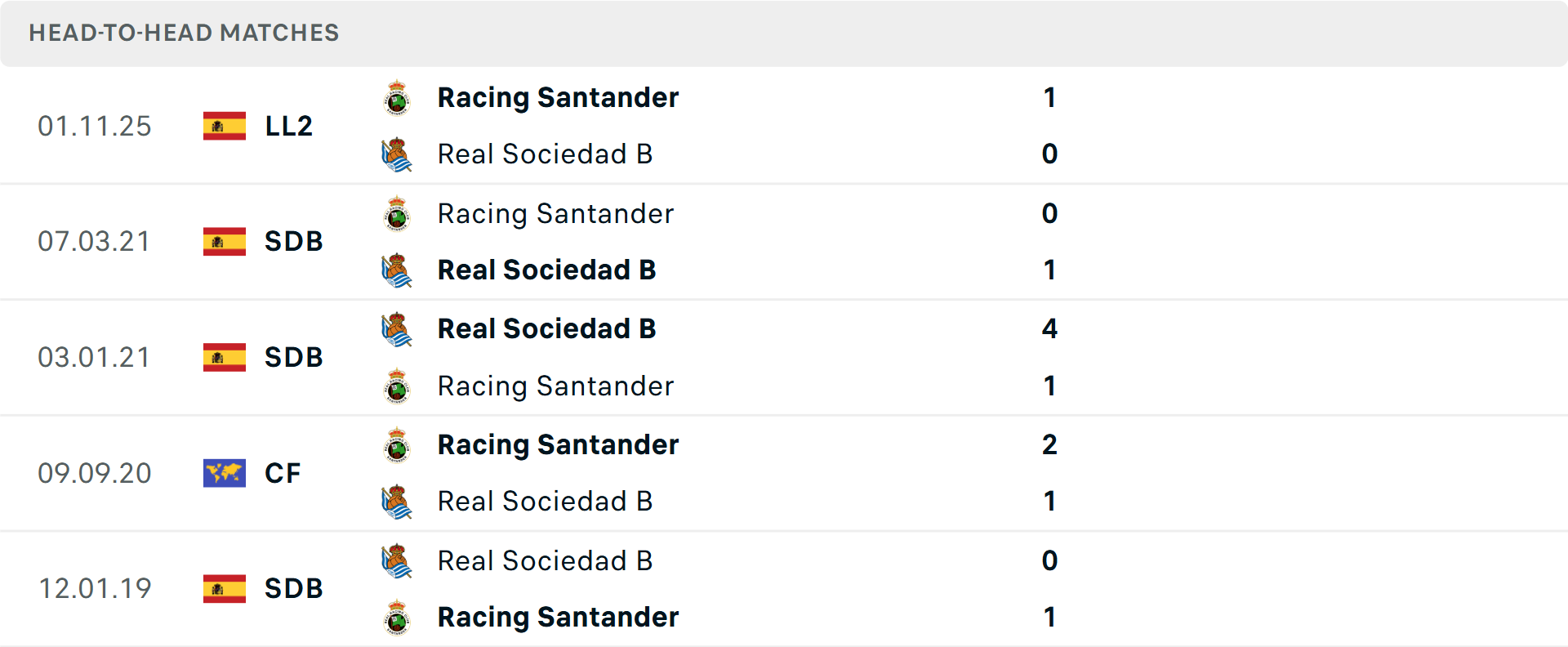Click the Racing Santander team name in the top row
Viewport: 1568px width, 647px height.
(558, 98)
